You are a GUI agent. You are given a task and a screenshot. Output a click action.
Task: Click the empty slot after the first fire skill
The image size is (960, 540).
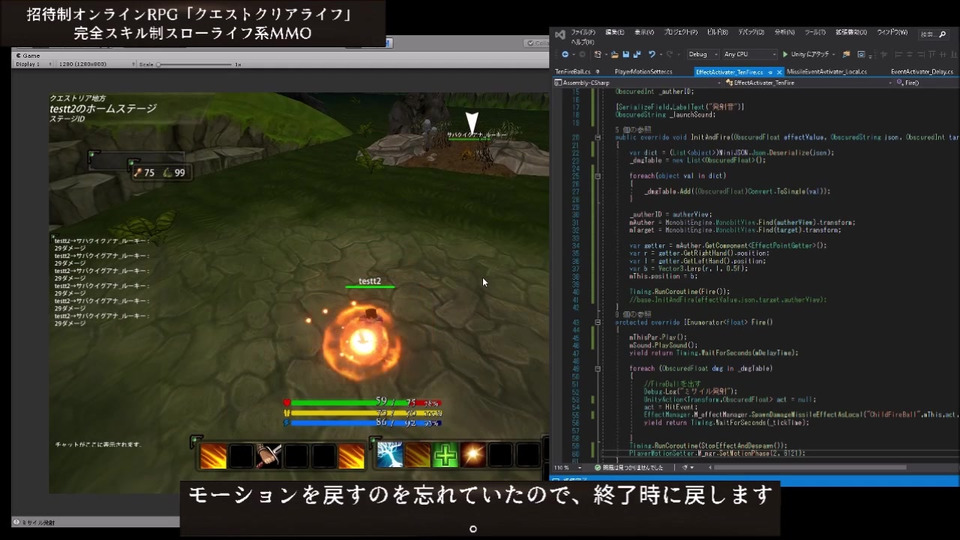[241, 456]
